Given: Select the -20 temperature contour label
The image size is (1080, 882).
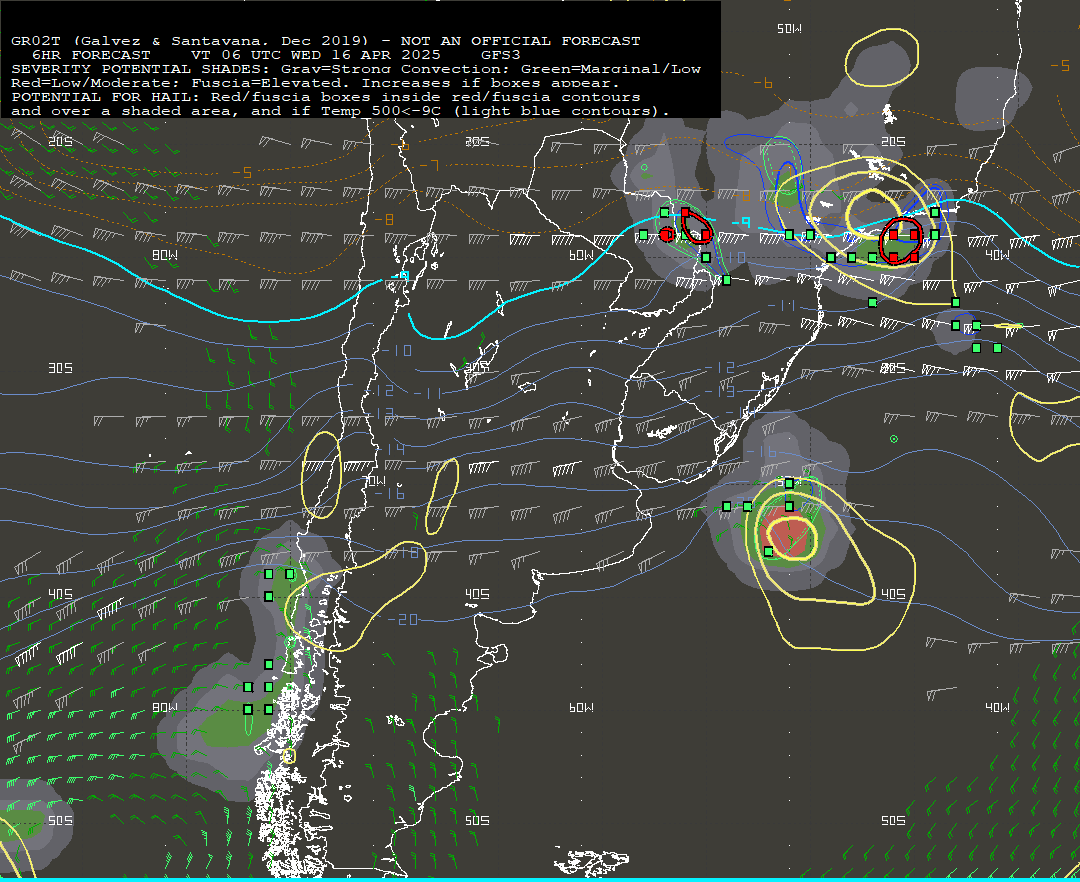Looking at the screenshot, I should click(x=403, y=620).
